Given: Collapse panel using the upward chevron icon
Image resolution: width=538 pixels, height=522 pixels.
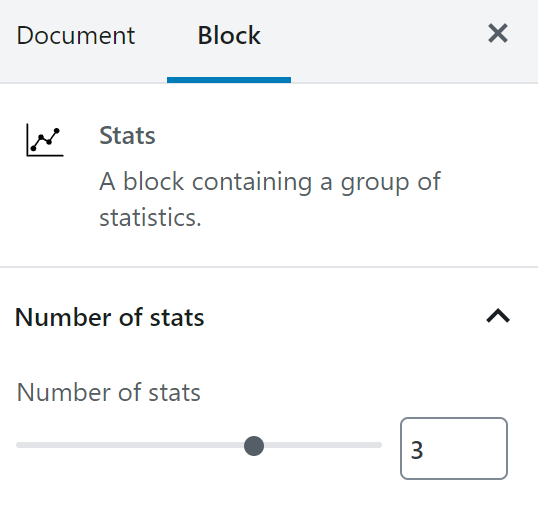Looking at the screenshot, I should click(498, 316).
